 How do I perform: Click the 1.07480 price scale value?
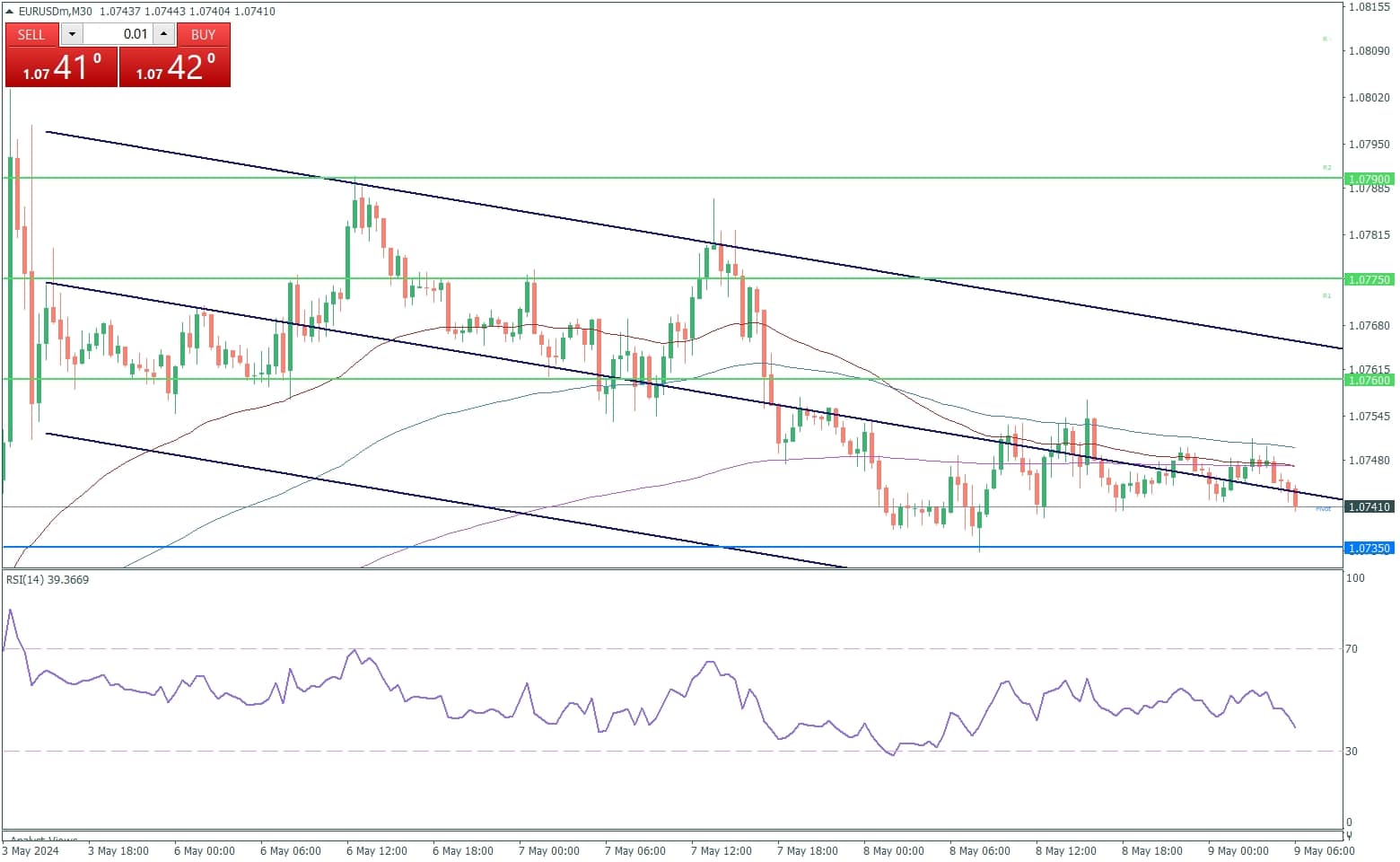[x=1369, y=460]
